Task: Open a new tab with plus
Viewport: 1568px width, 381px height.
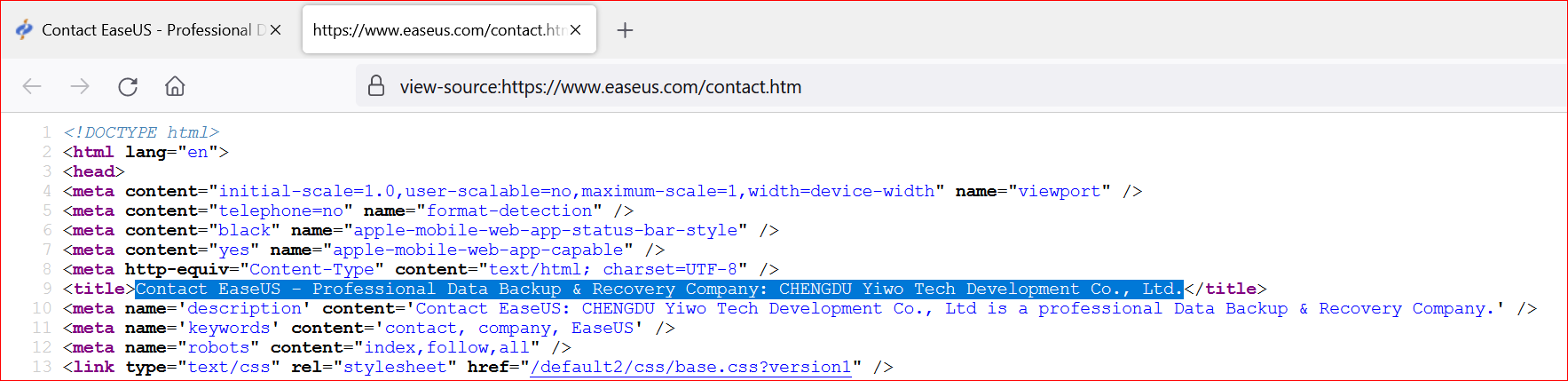Action: [x=625, y=30]
